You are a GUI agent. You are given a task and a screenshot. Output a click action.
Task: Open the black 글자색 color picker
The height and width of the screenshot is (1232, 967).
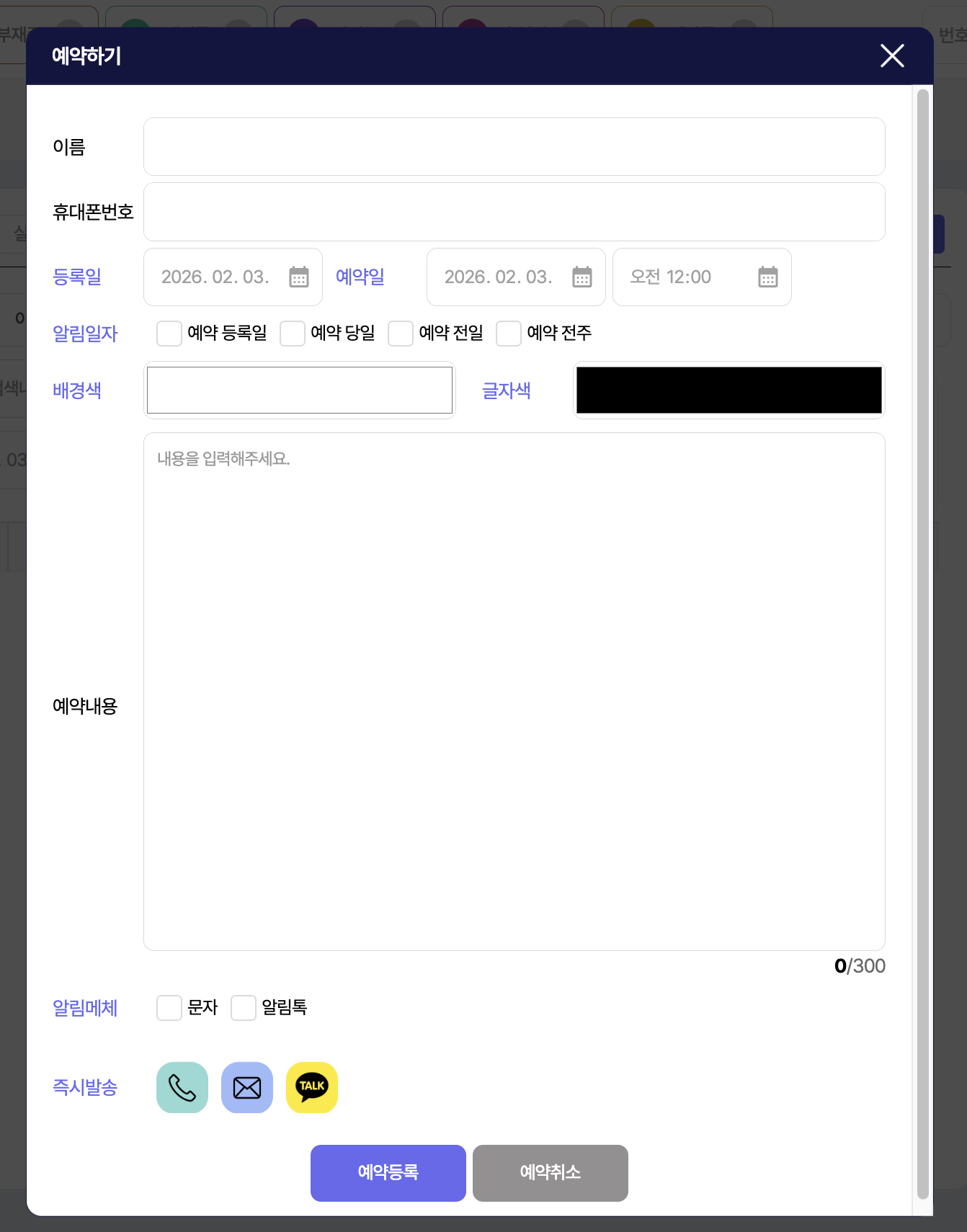coord(728,390)
